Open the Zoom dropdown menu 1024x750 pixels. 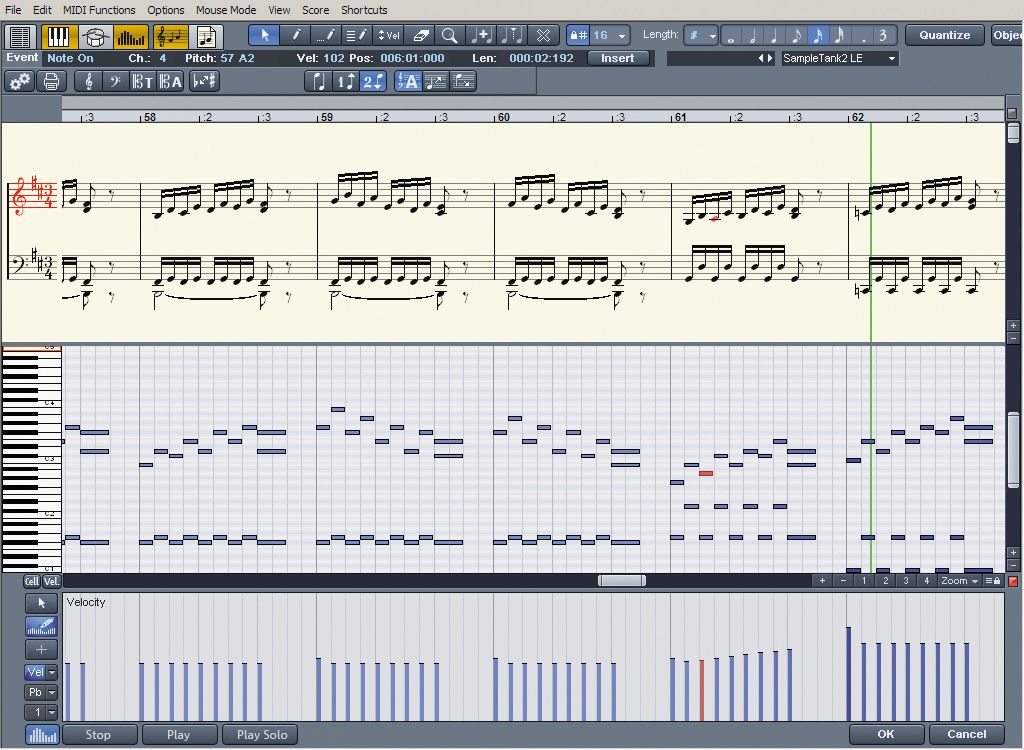pos(959,581)
